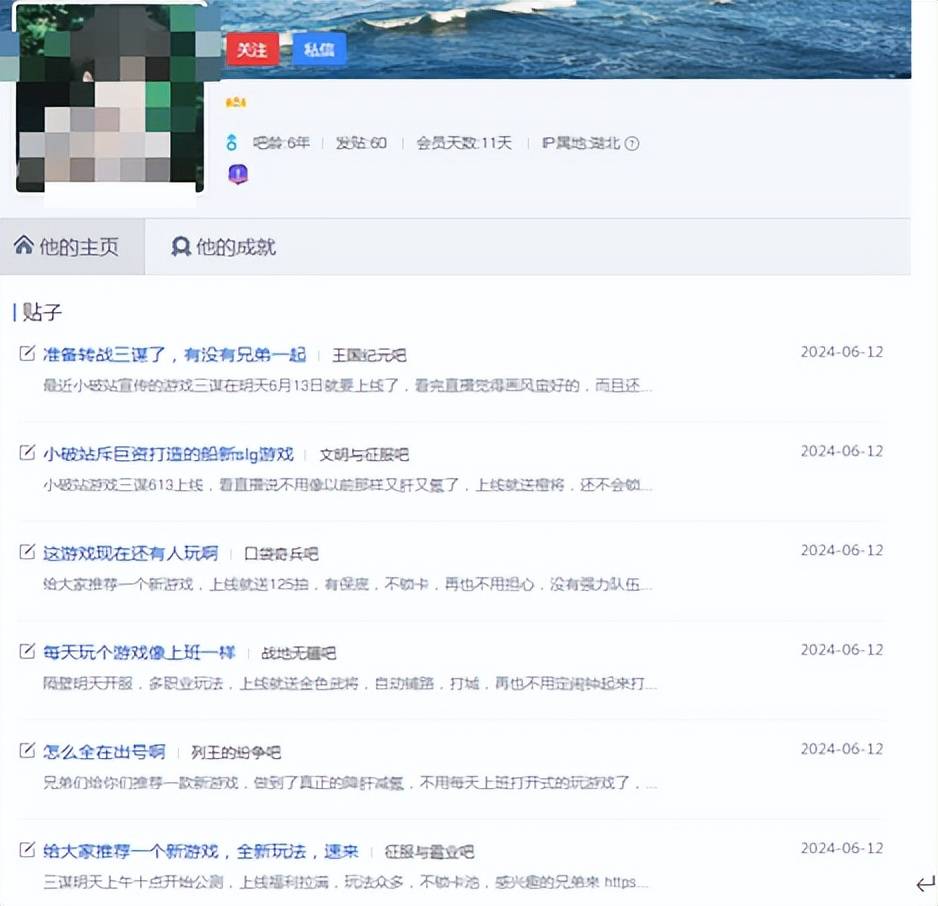Click edit icon beside 这游戏现在还有人玩啊

pyautogui.click(x=27, y=551)
